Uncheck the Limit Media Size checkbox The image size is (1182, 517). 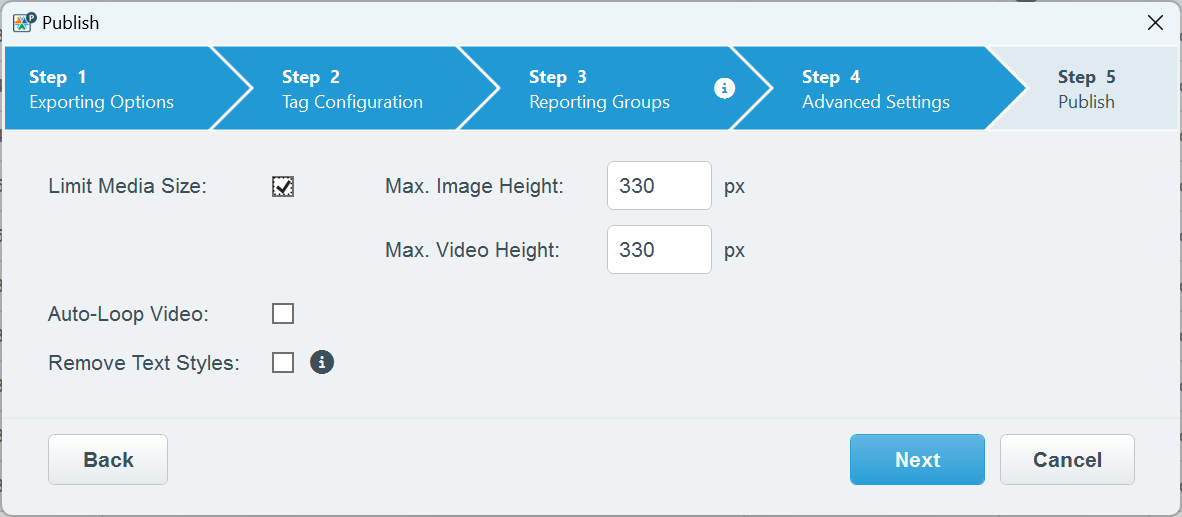(x=283, y=186)
